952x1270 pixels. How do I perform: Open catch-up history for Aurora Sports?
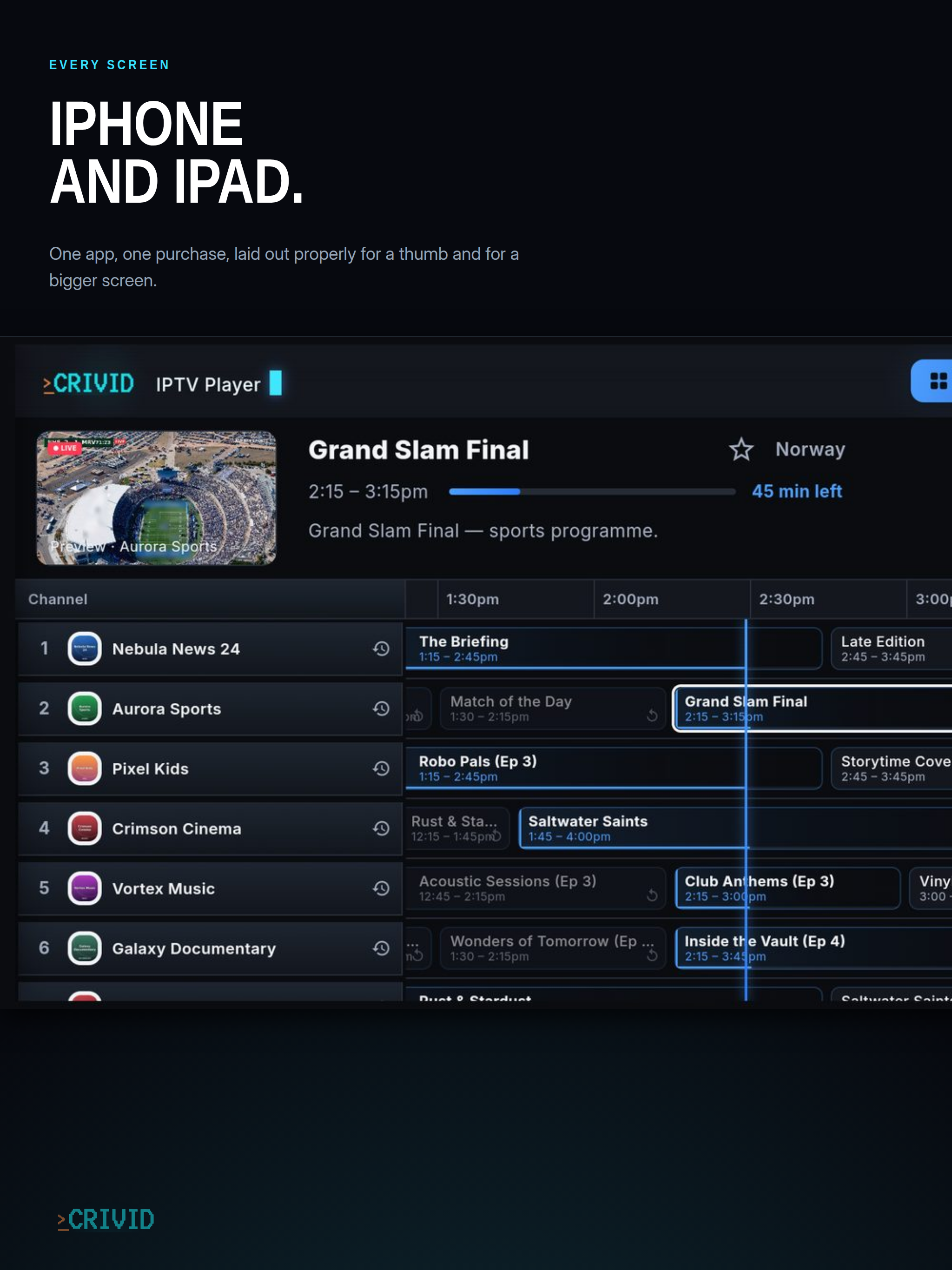click(381, 708)
